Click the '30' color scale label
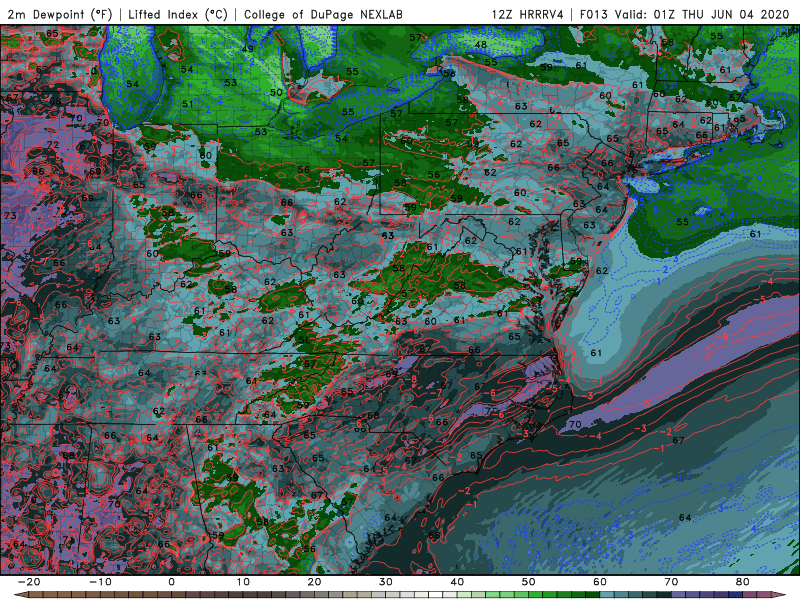Image resolution: width=800 pixels, height=600 pixels. coord(386,582)
